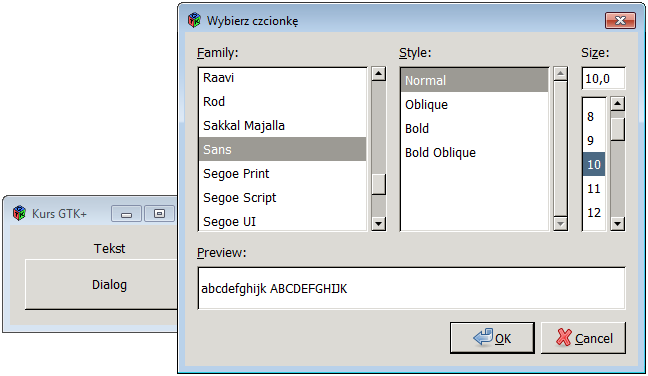648x376 pixels.
Task: Click the Kurs GTK+ window icon
Action: pos(19,213)
